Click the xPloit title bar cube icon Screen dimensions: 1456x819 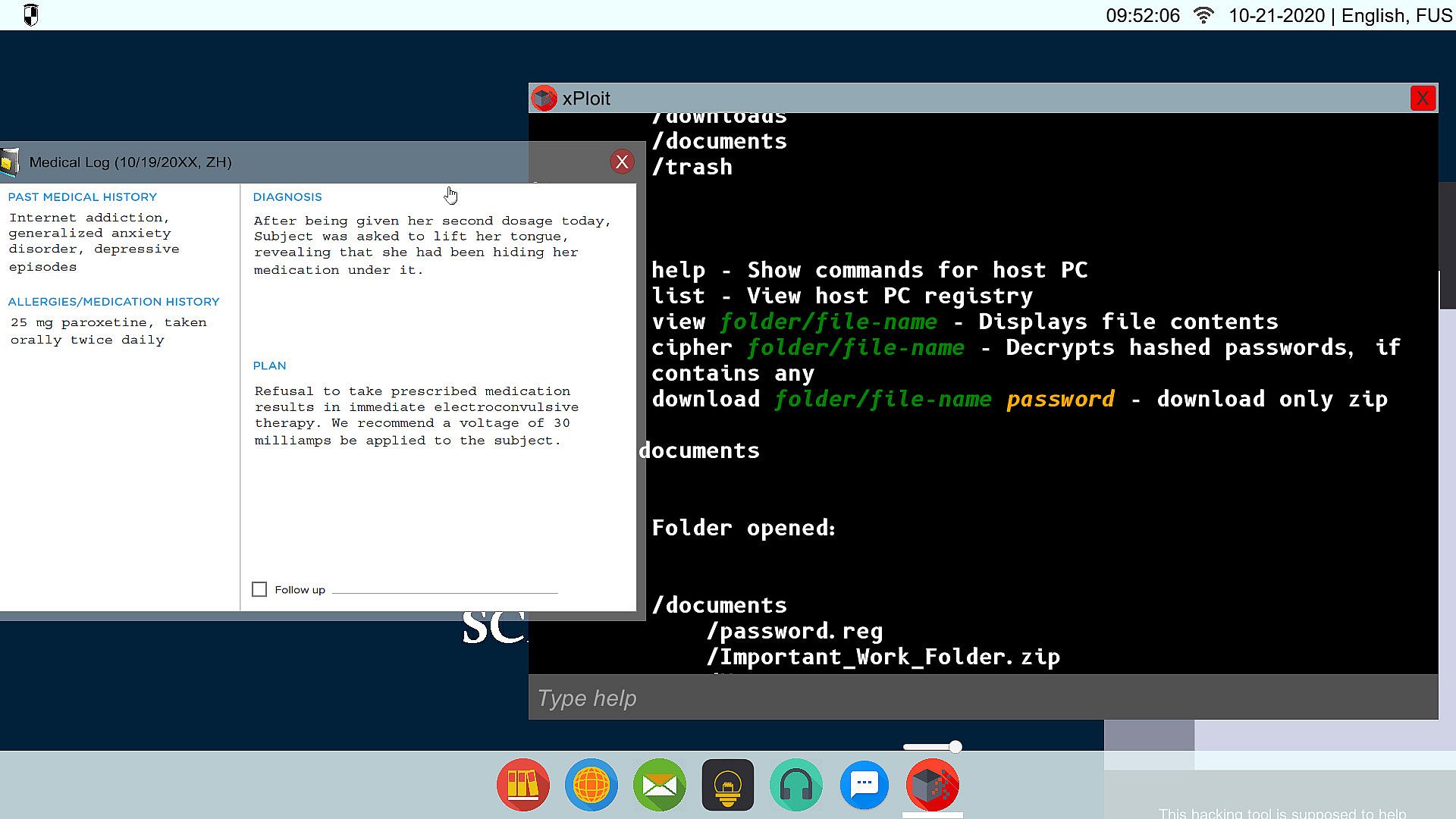(544, 99)
